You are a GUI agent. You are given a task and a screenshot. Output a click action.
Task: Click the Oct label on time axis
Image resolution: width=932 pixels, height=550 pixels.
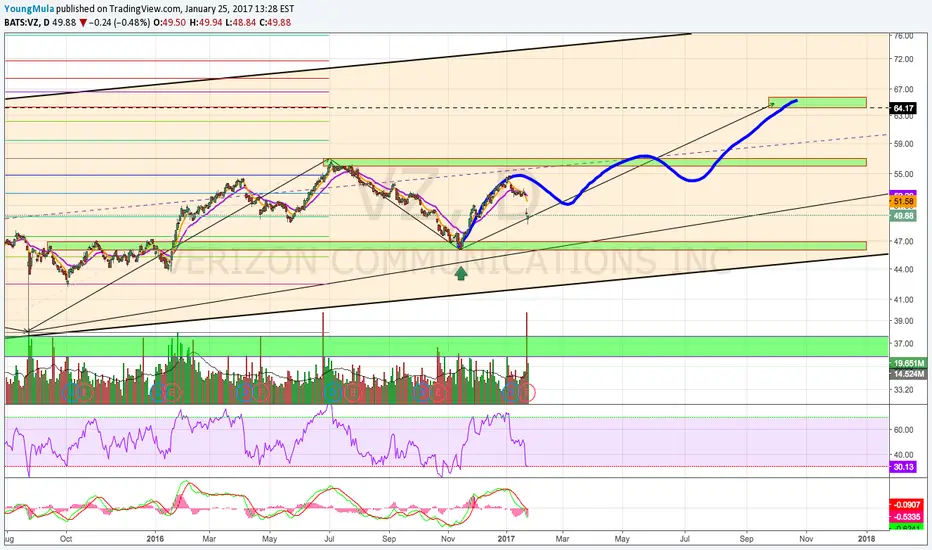point(66,539)
